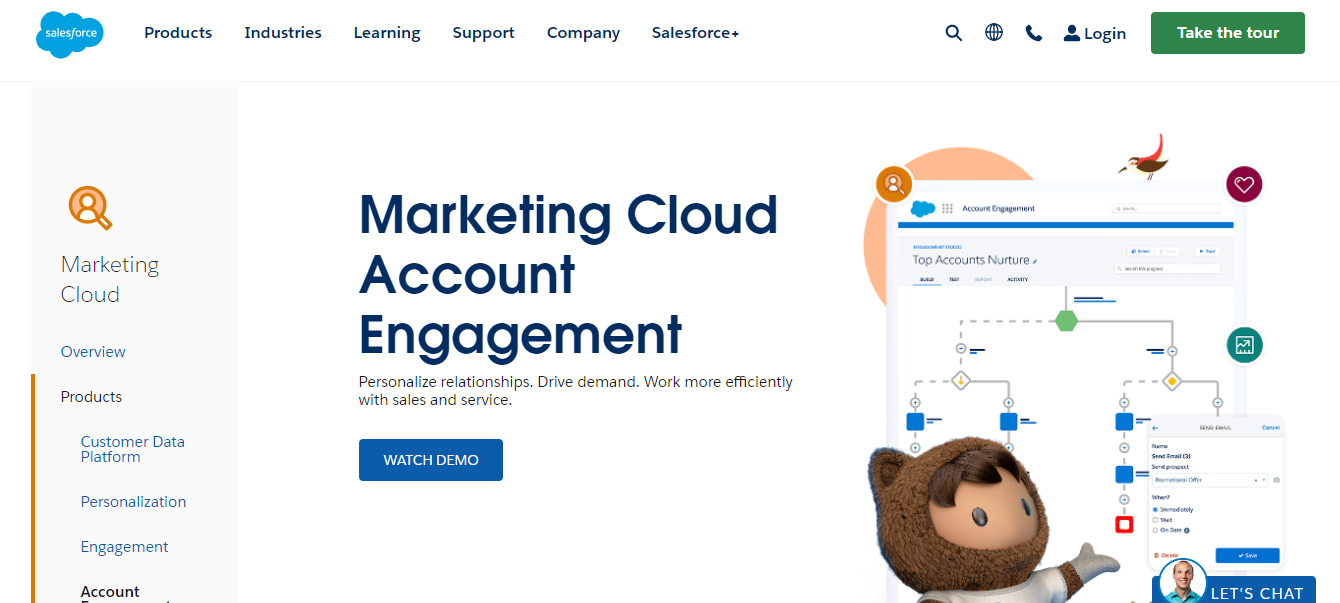The height and width of the screenshot is (603, 1340).
Task: Open Personalization sidebar link
Action: click(x=133, y=502)
